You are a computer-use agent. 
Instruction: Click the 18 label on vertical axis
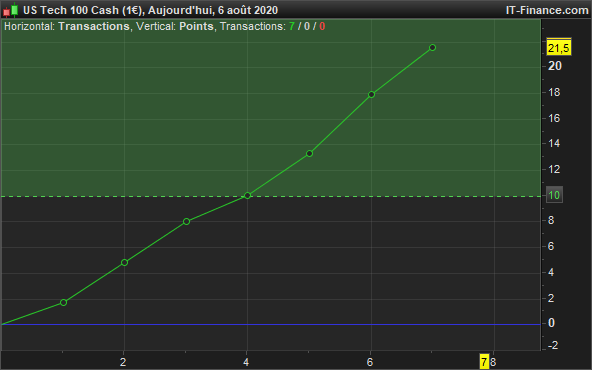(x=554, y=92)
